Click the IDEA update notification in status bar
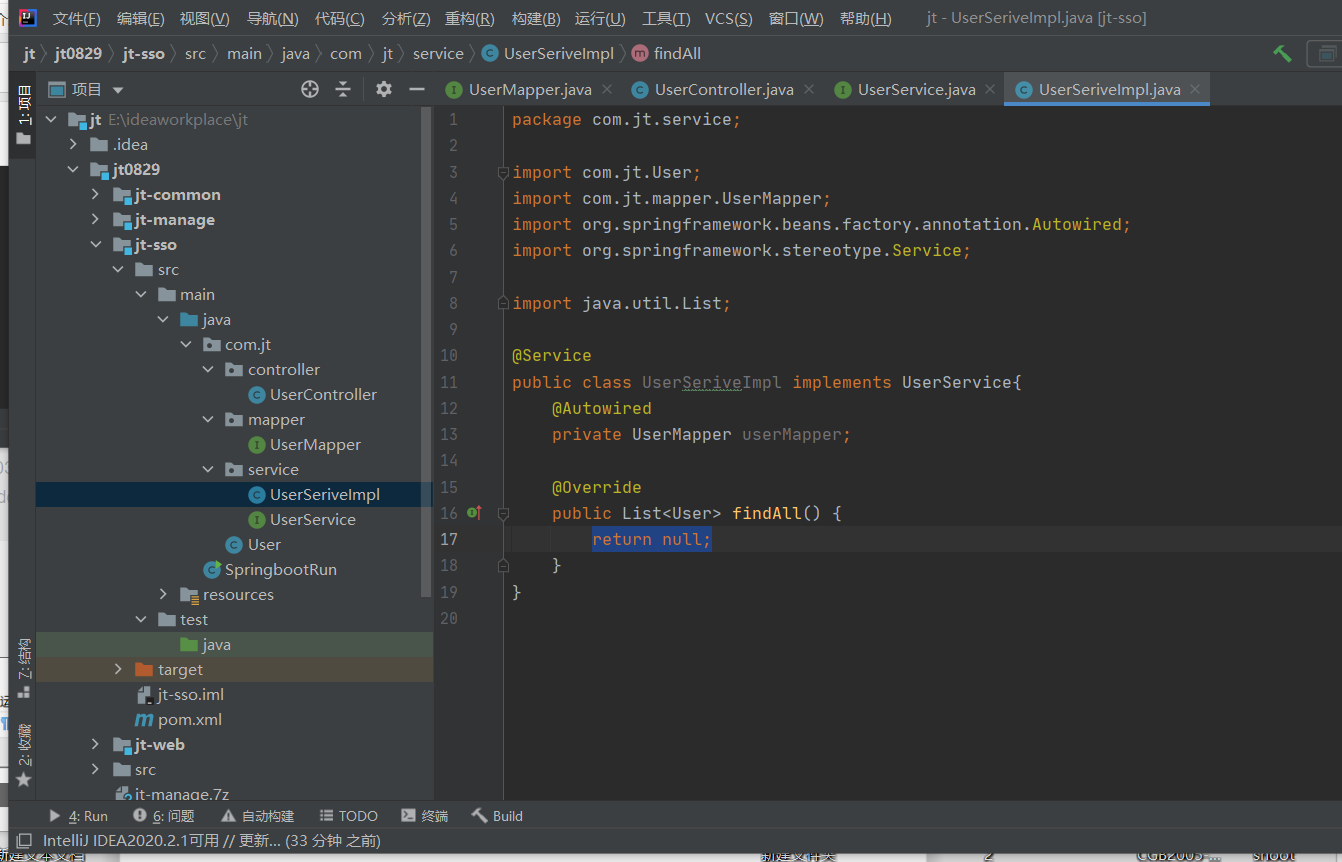This screenshot has width=1342, height=862. pos(212,841)
